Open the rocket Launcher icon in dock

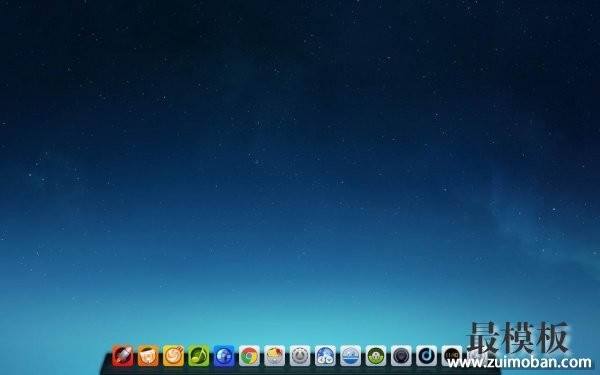point(123,356)
